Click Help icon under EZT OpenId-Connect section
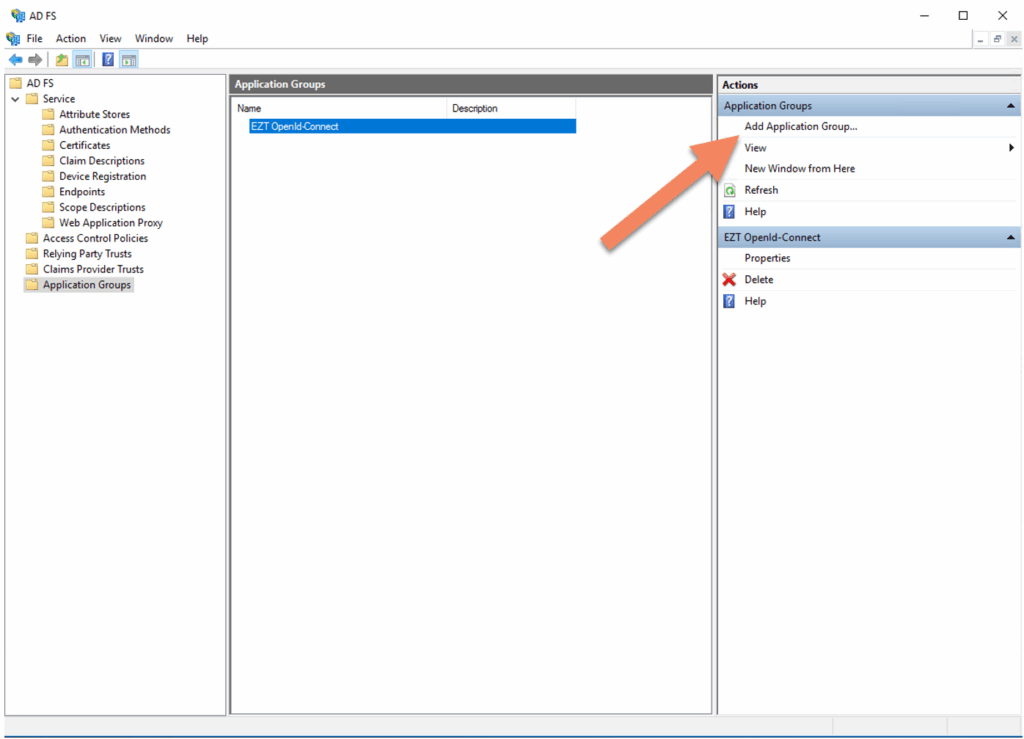Viewport: 1024px width, 739px height. (x=729, y=301)
